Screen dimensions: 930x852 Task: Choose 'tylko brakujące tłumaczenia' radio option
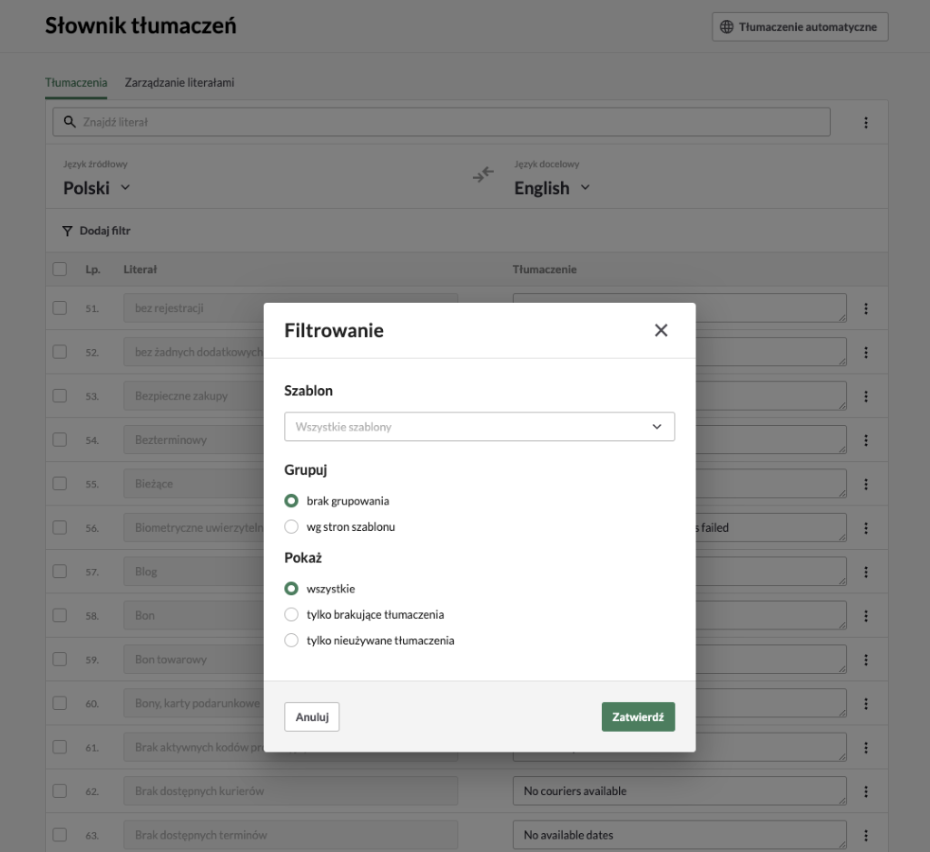click(x=291, y=615)
